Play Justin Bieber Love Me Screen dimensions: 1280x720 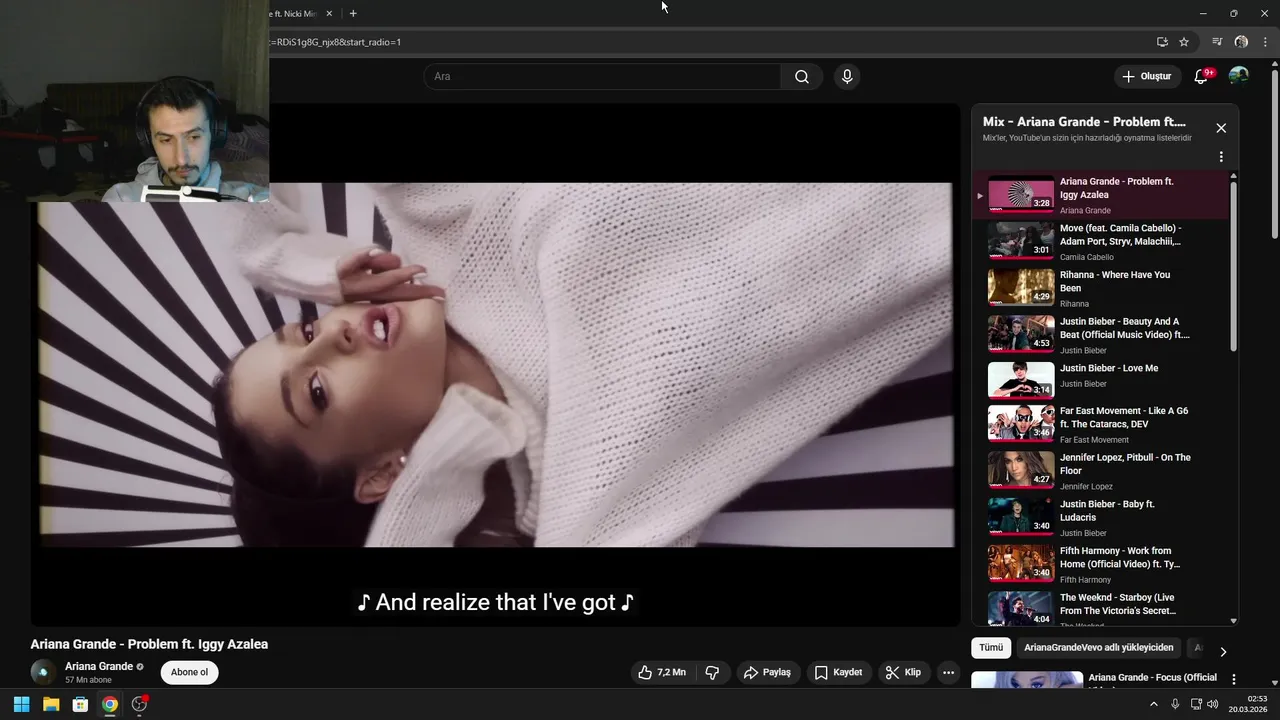(1102, 379)
